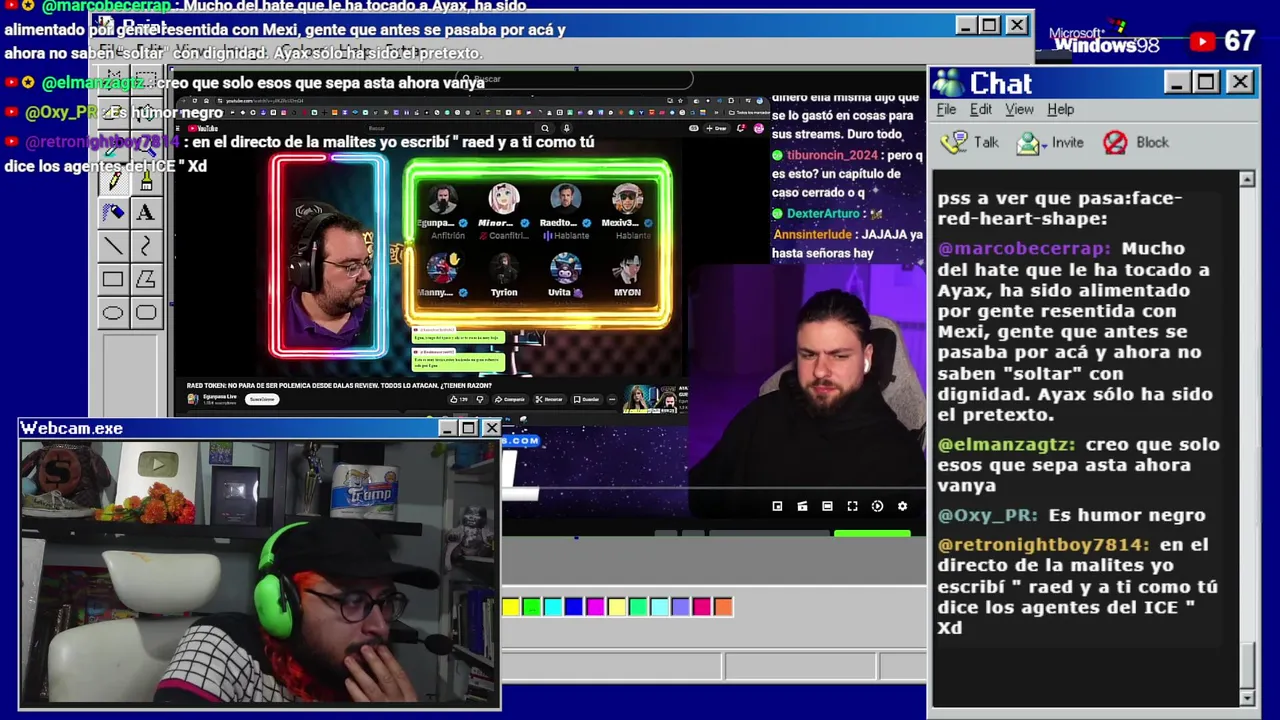Click the Recortar clip button under video
This screenshot has width=1280, height=720.
[x=549, y=399]
